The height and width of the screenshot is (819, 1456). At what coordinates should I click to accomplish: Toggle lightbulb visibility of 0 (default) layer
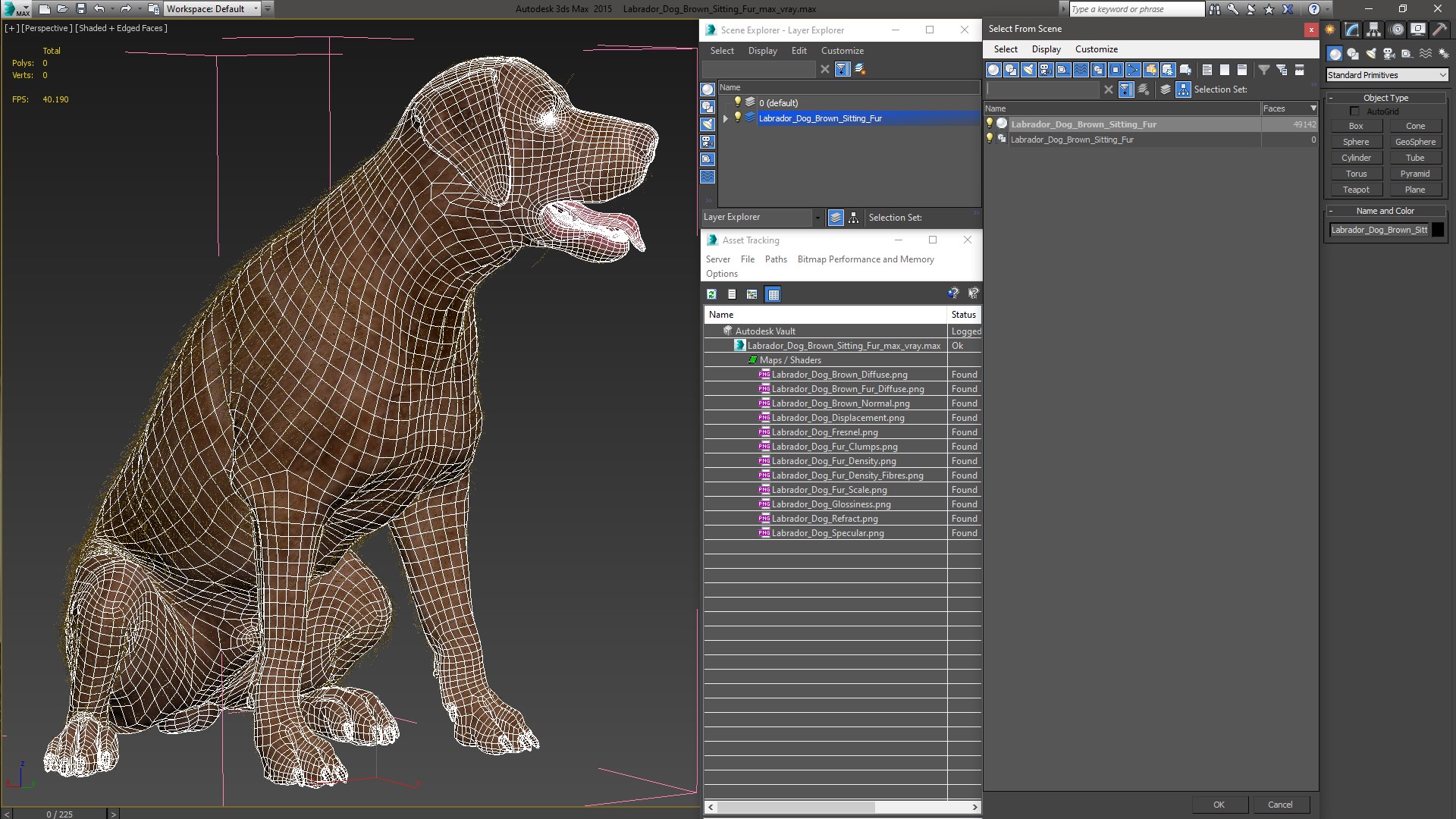(x=737, y=102)
